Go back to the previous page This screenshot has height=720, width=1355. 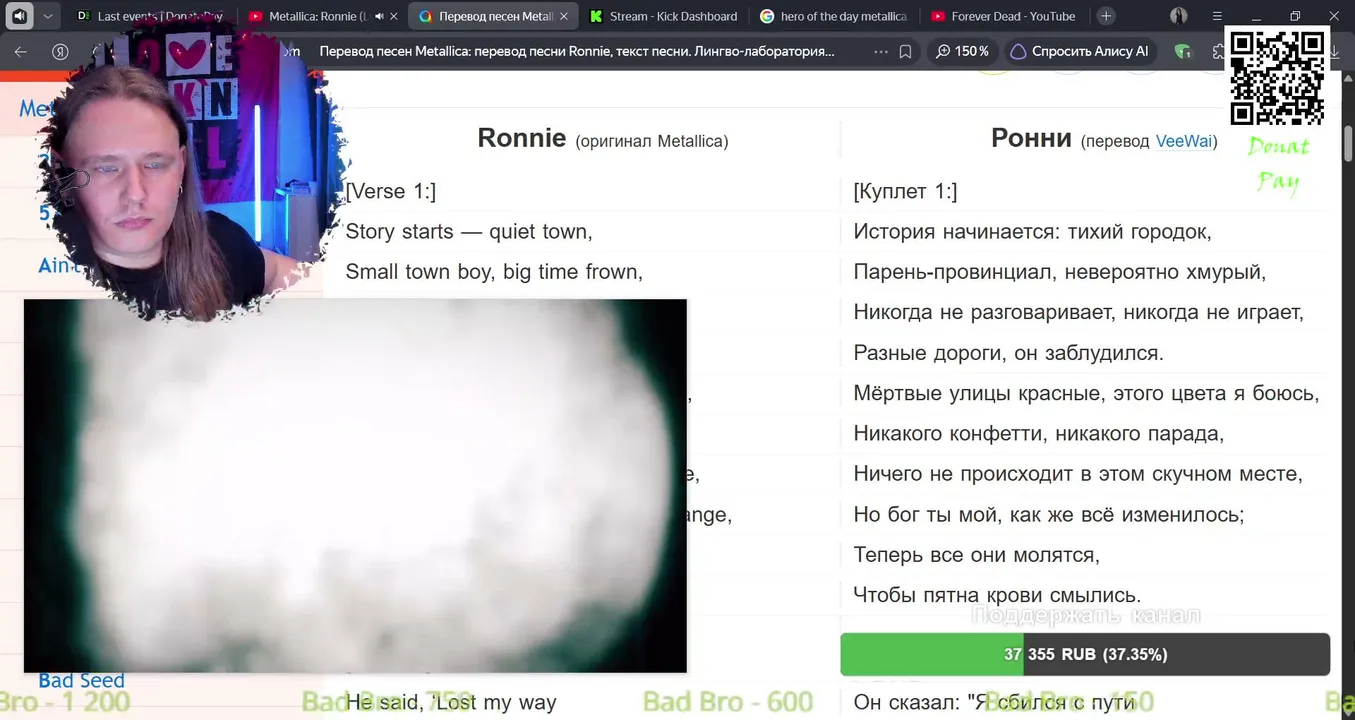(21, 51)
